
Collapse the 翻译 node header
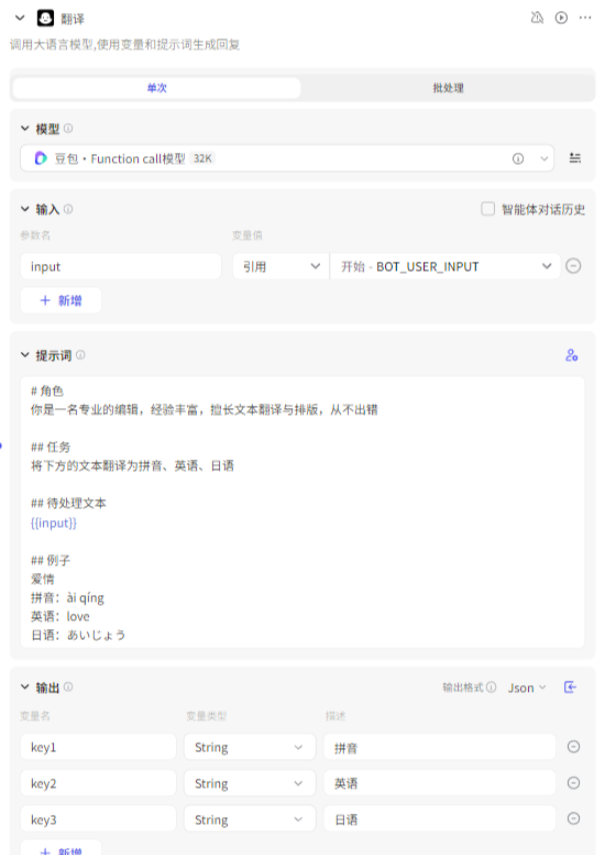(20, 17)
